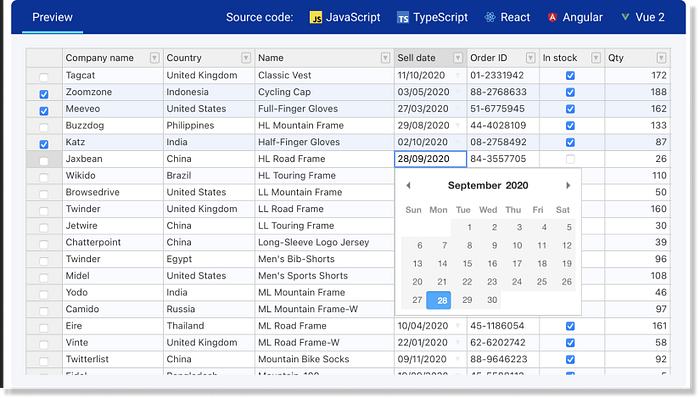700x398 pixels.
Task: Select the 'HL Road Frame' cell
Action: coord(325,159)
